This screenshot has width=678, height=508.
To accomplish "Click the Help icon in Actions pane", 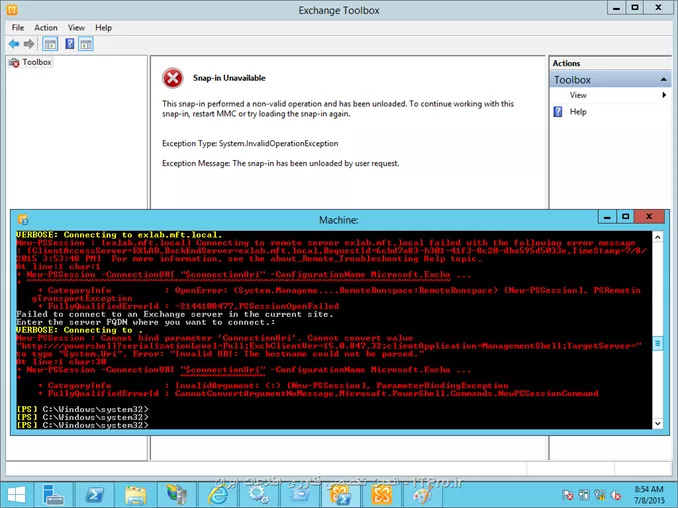I will [x=558, y=112].
